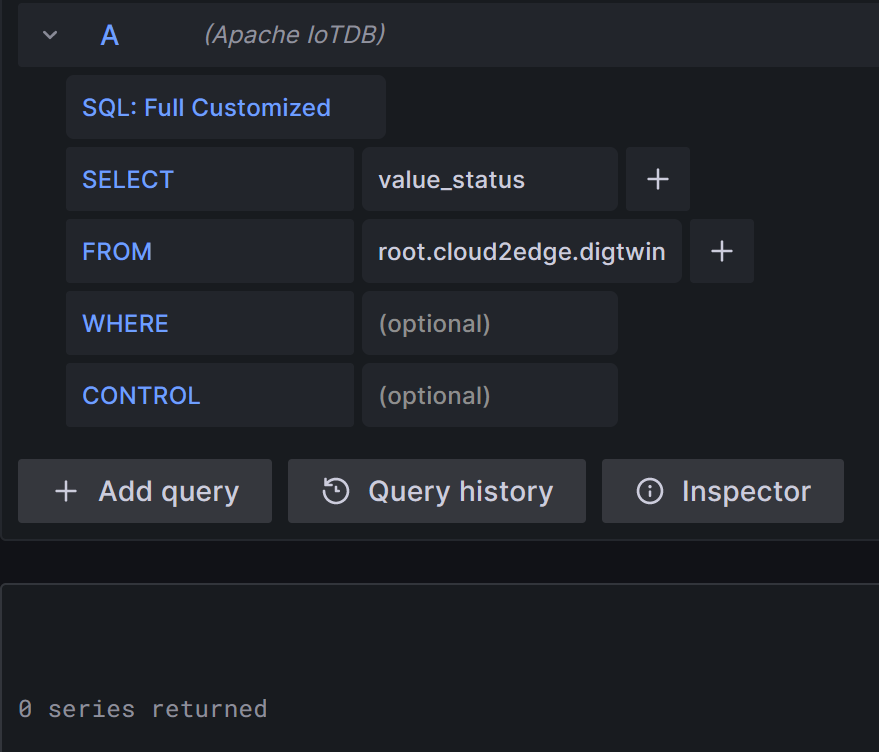Click the CONTROL label
Image resolution: width=879 pixels, height=752 pixels.
point(141,396)
